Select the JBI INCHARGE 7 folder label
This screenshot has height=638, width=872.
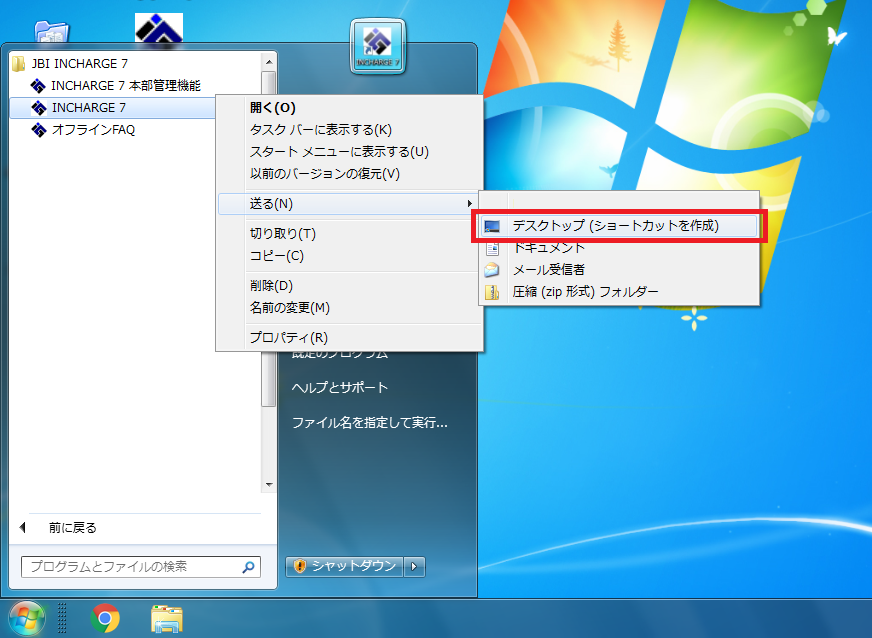click(80, 64)
